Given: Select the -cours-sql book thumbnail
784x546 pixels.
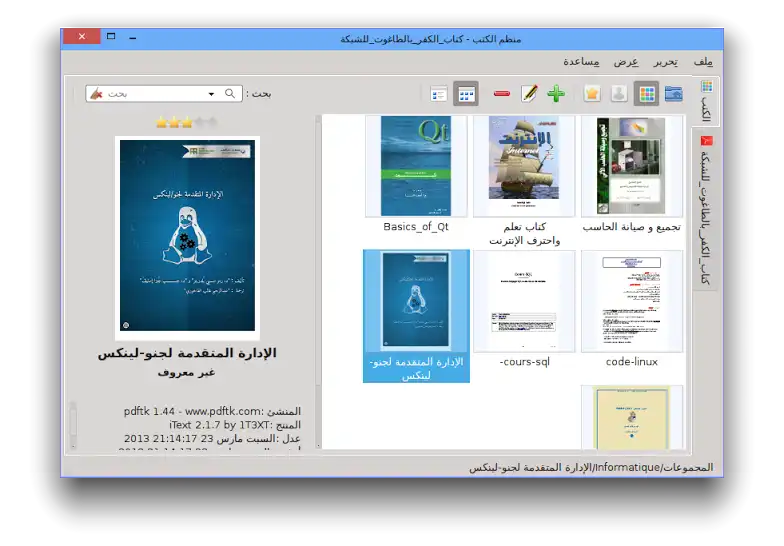Looking at the screenshot, I should (x=524, y=302).
